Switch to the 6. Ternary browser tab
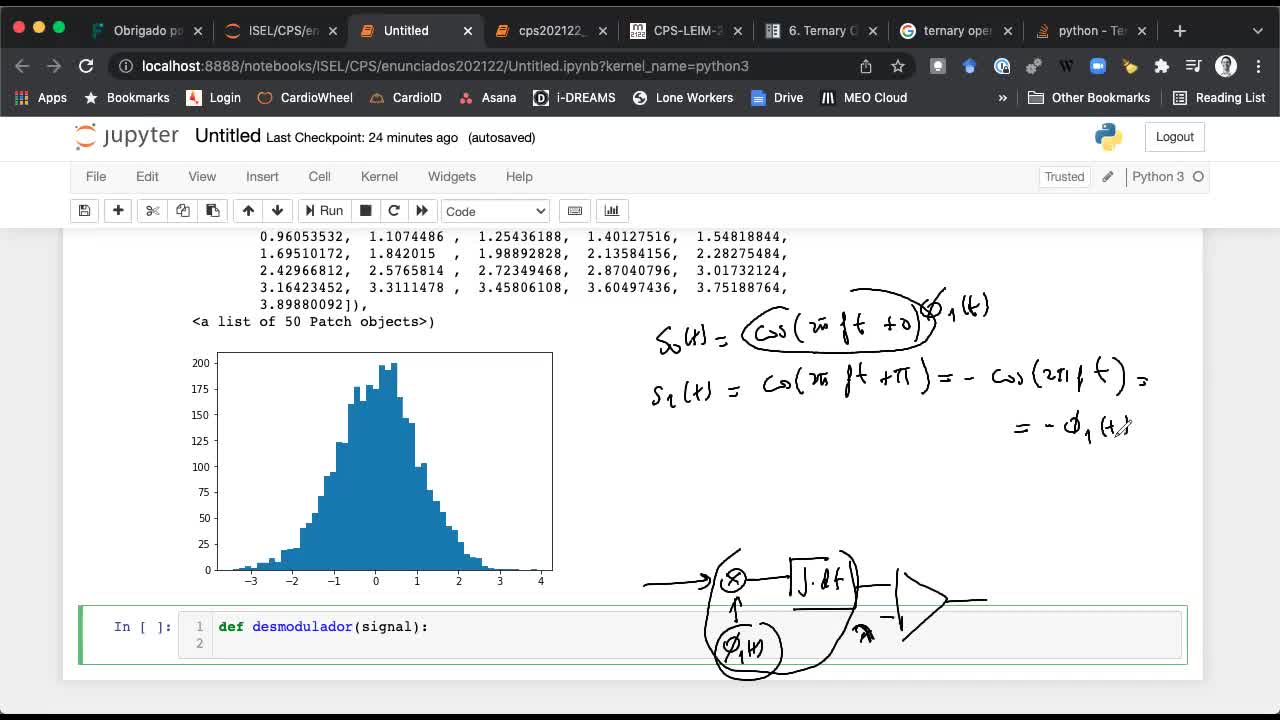Image resolution: width=1280 pixels, height=720 pixels. (820, 31)
